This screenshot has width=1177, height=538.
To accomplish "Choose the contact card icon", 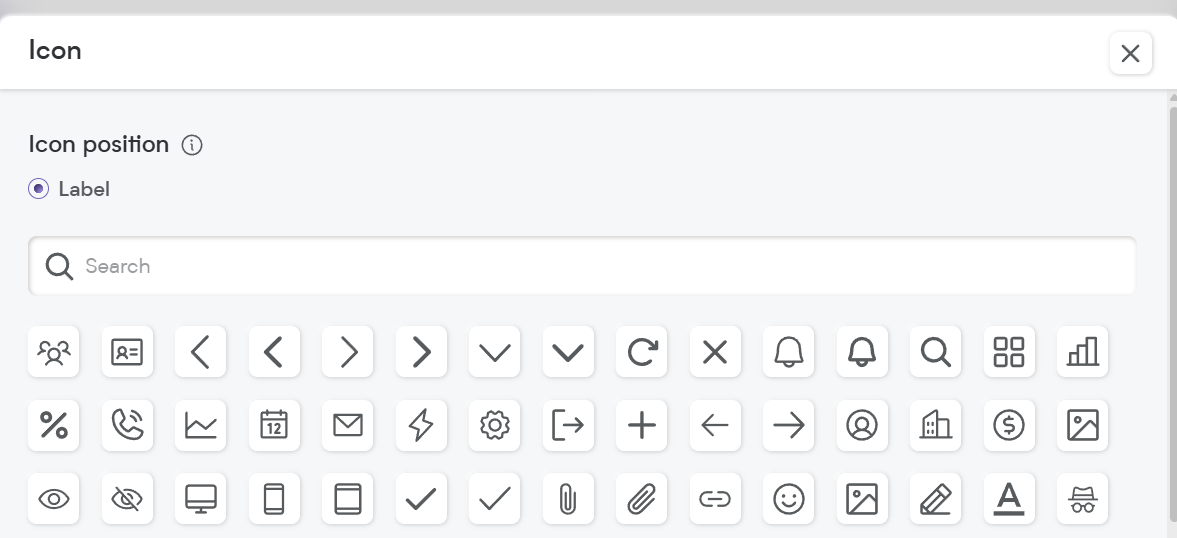I will pyautogui.click(x=127, y=351).
